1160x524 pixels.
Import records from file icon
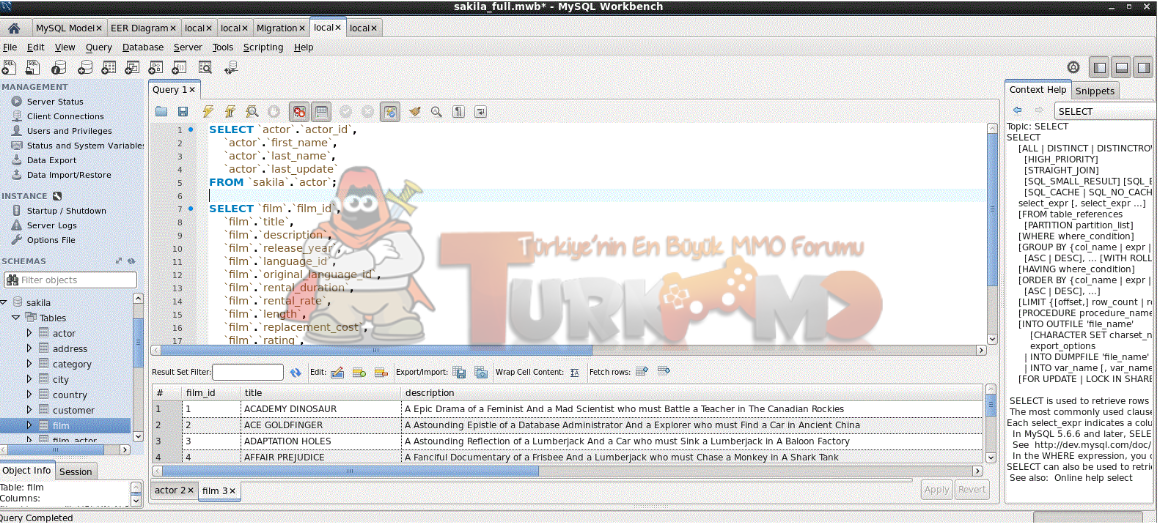pyautogui.click(x=481, y=372)
